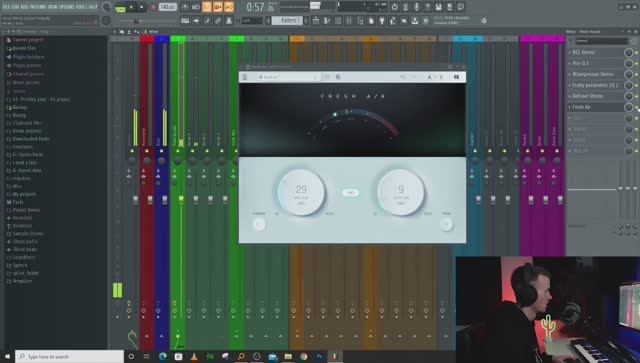
Task: Toggle the pattern/song mode switch
Action: pyautogui.click(x=120, y=7)
